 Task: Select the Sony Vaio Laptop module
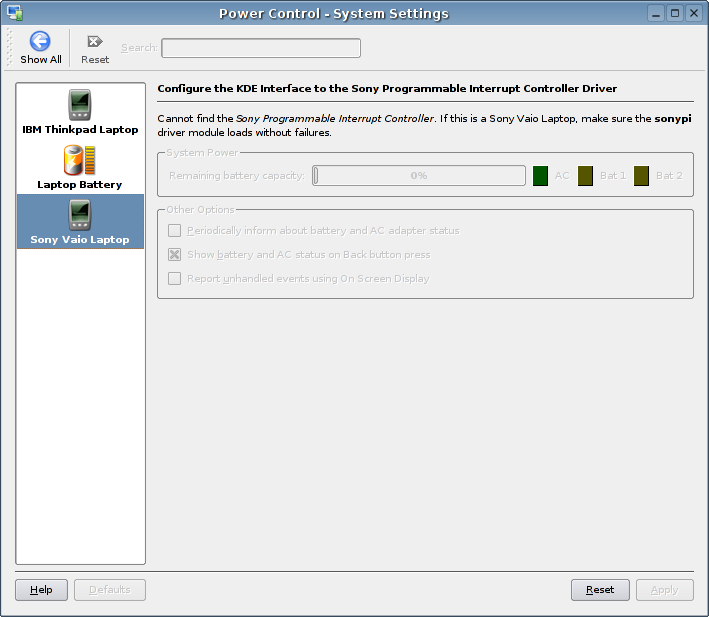[80, 221]
